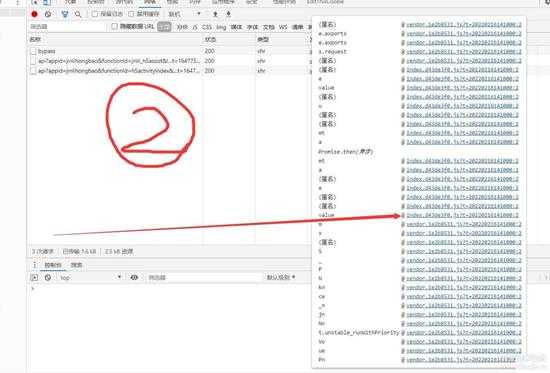Viewport: 550px width, 373px height.
Task: Open network search with magnifier icon
Action: [78, 14]
